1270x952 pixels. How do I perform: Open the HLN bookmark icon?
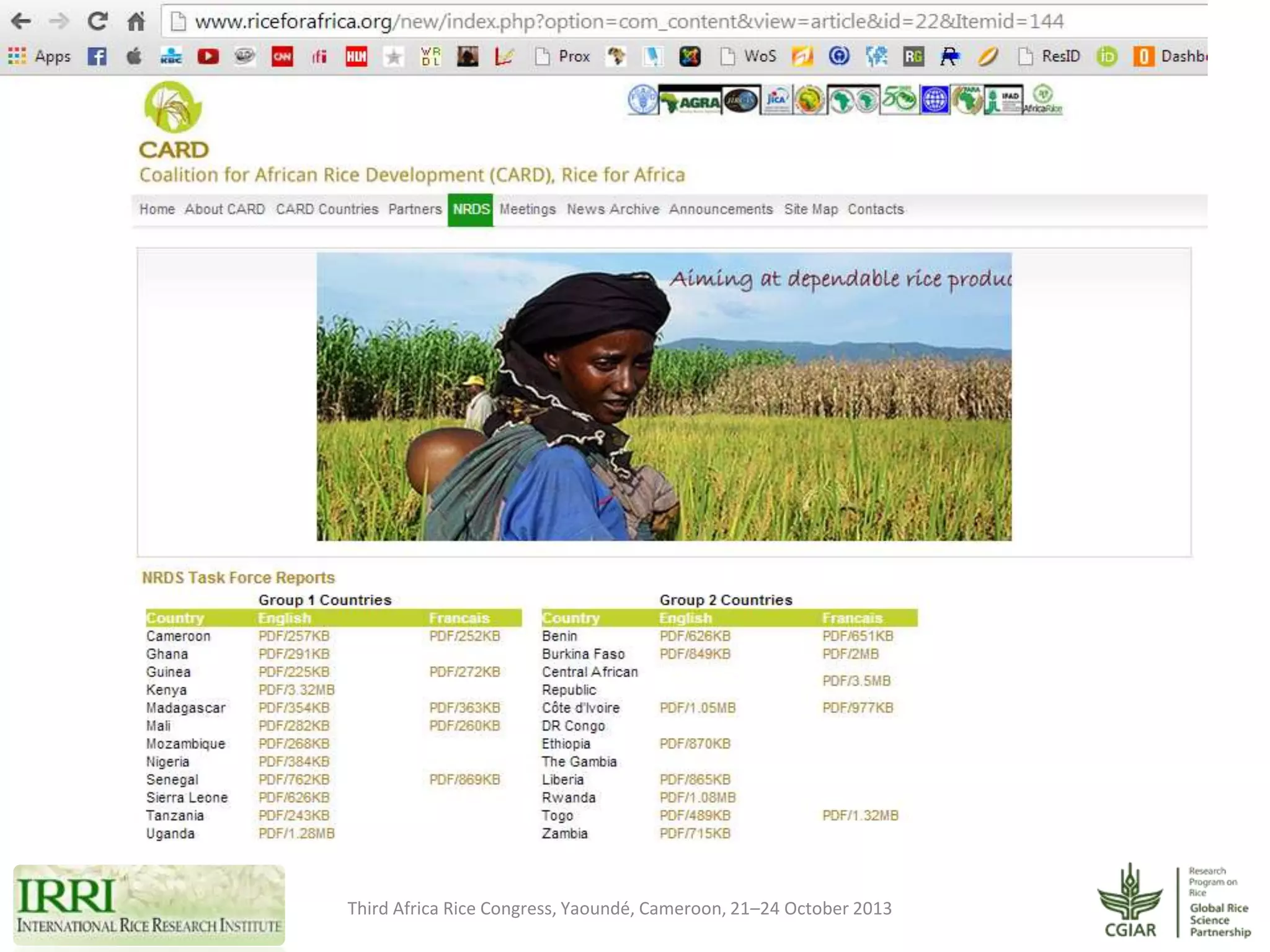coord(356,56)
